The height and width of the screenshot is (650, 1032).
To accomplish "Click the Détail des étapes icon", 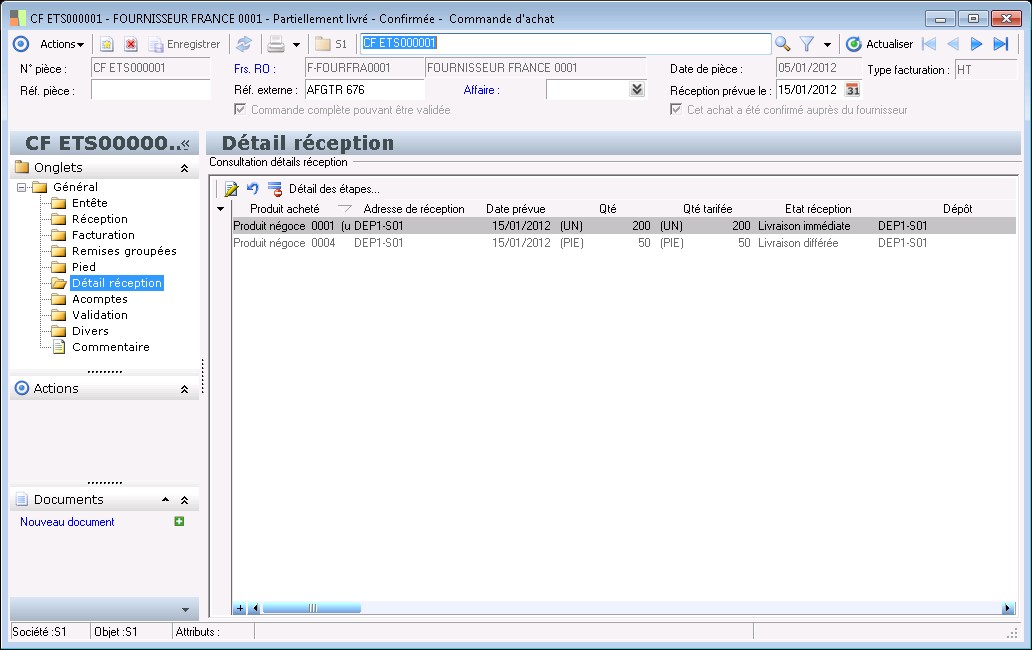I will point(274,189).
